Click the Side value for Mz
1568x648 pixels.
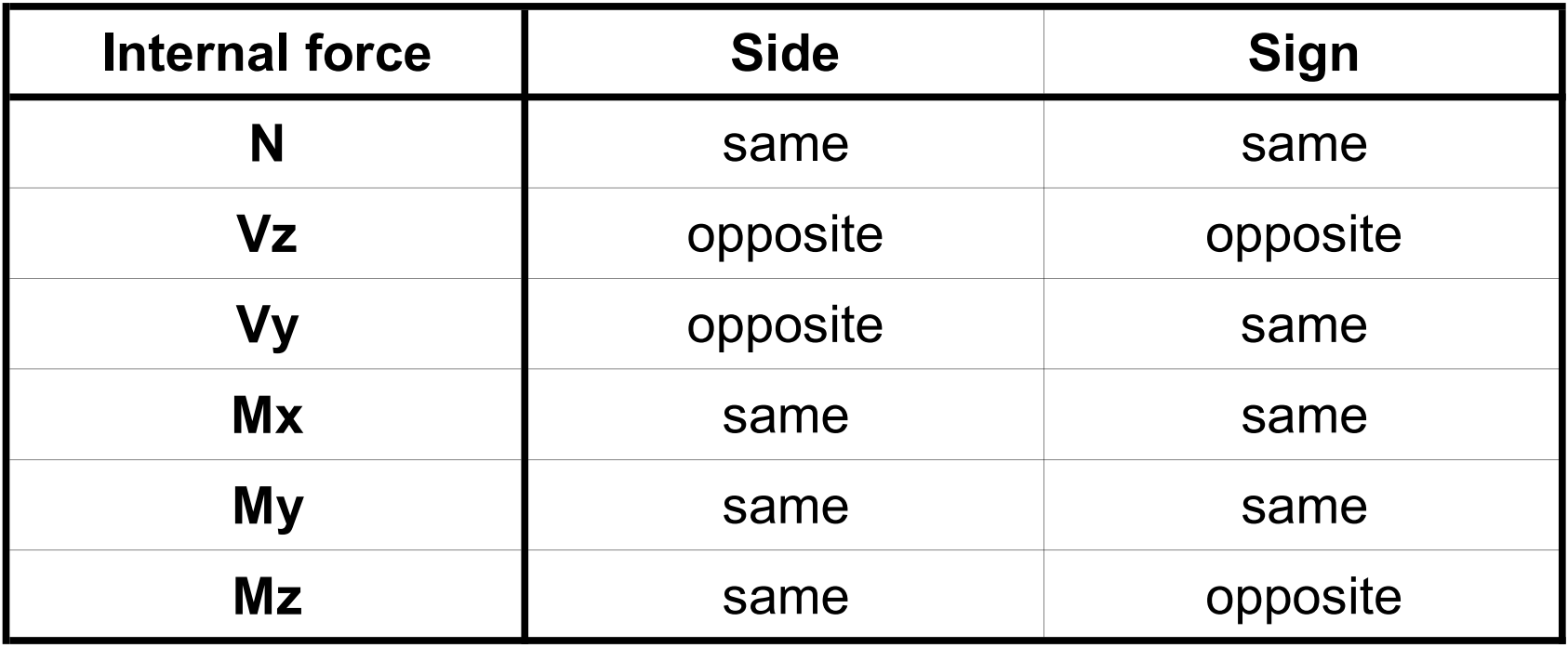(785, 597)
